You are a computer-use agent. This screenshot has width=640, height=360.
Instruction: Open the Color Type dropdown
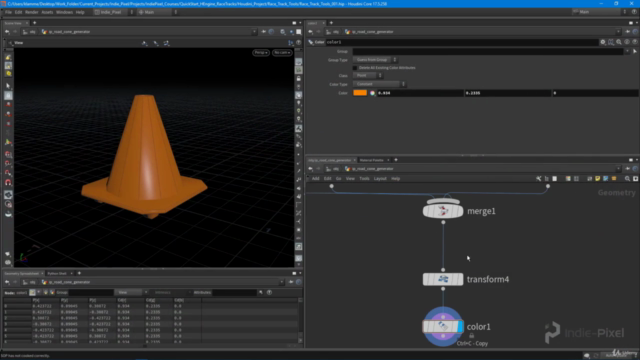point(379,84)
